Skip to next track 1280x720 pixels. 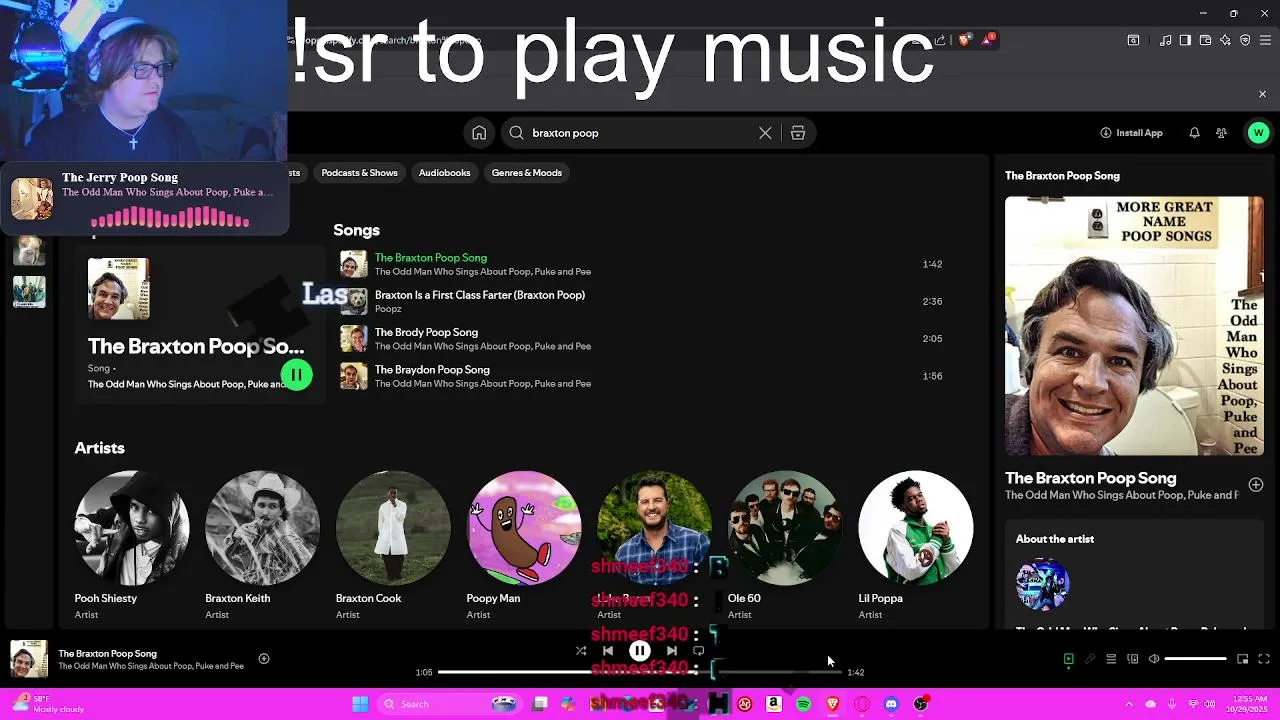[672, 651]
